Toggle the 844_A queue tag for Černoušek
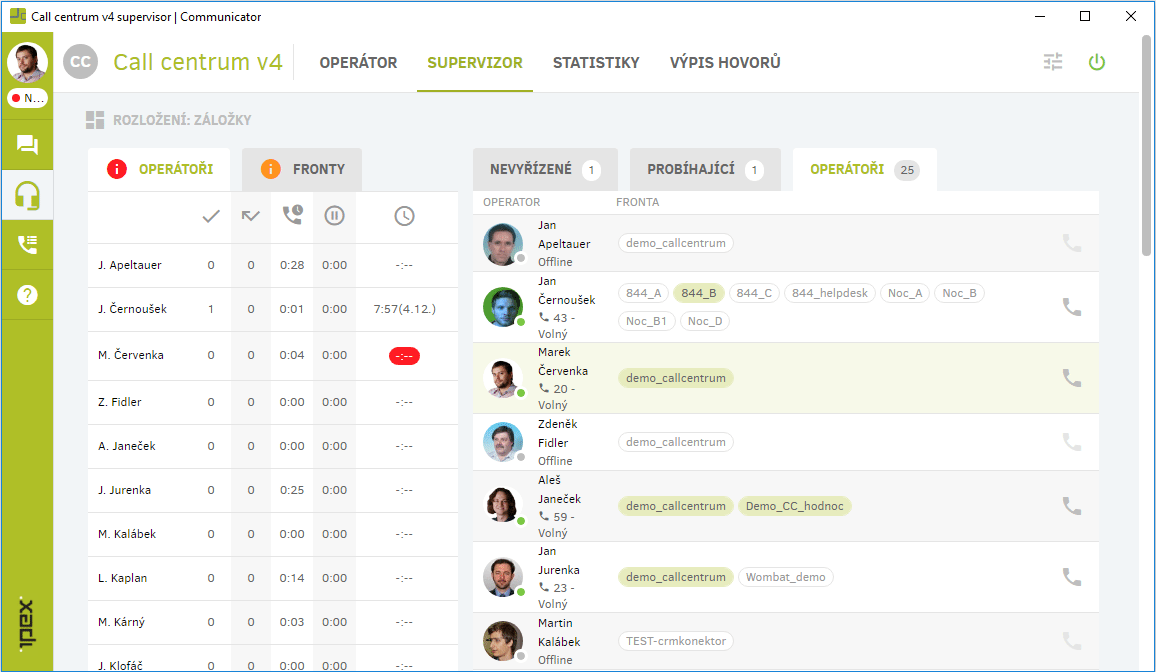Screen dimensions: 1156x672 [644, 293]
